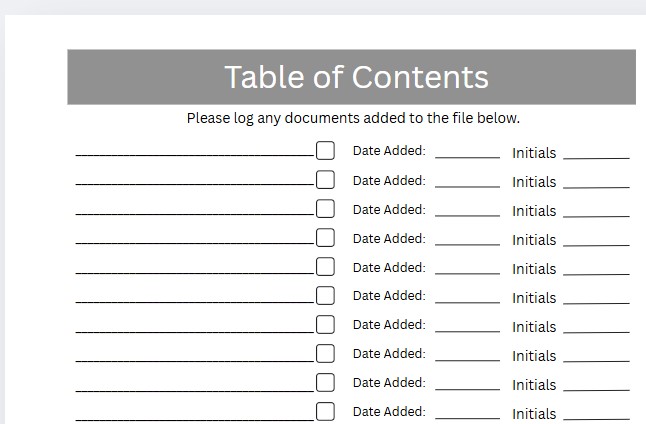
Task: Tick the fourth row's checkbox
Action: pos(325,238)
